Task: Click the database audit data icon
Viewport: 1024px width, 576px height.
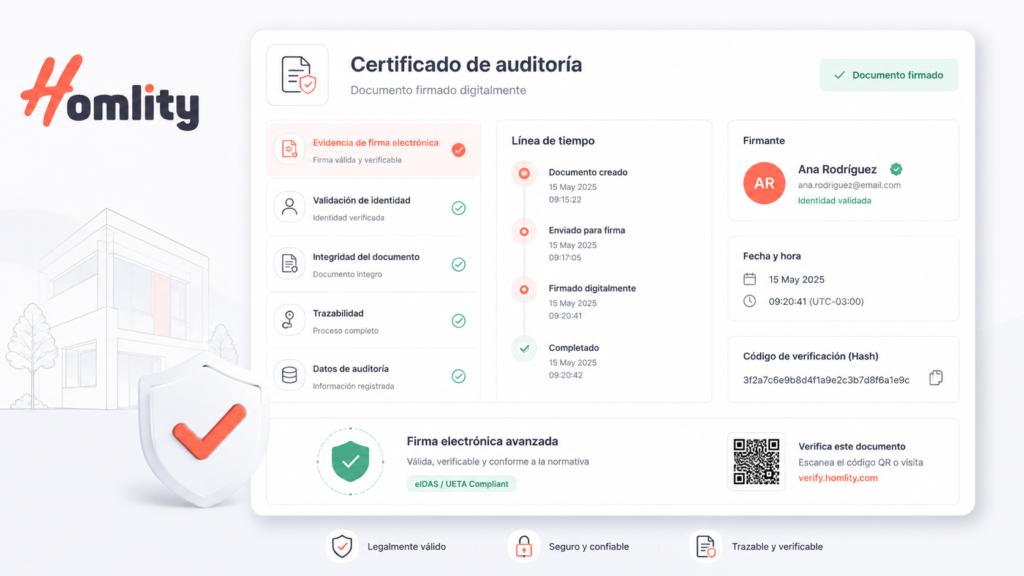Action: tap(289, 376)
